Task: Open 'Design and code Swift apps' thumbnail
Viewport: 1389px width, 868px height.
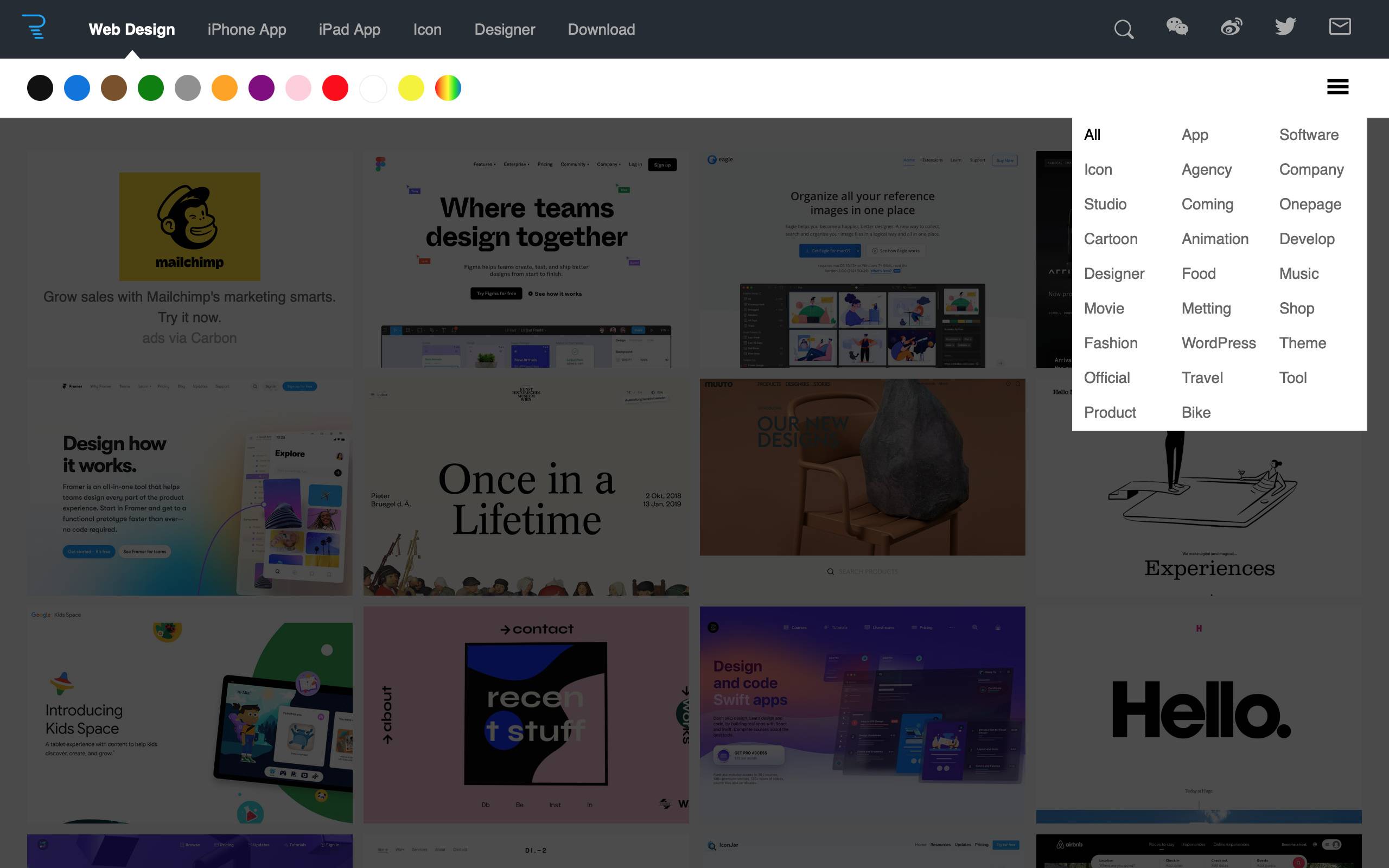Action: tap(862, 714)
